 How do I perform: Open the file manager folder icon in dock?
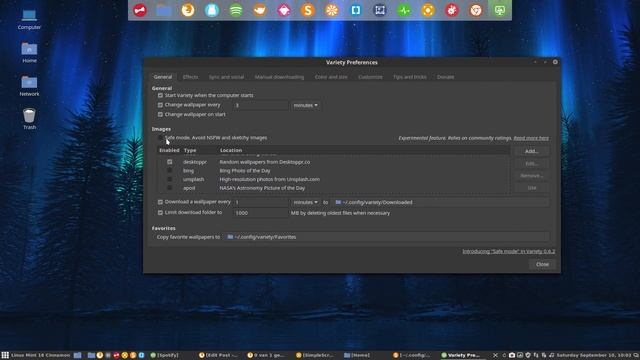(164, 10)
